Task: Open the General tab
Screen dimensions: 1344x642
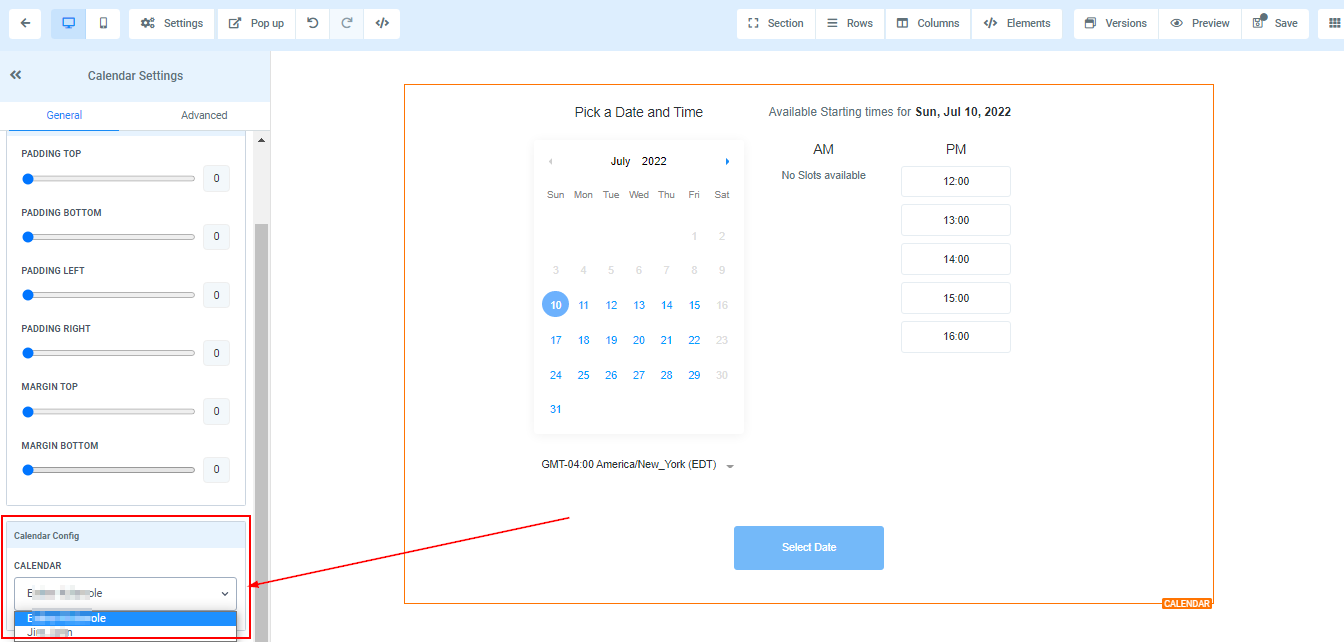Action: tap(64, 115)
